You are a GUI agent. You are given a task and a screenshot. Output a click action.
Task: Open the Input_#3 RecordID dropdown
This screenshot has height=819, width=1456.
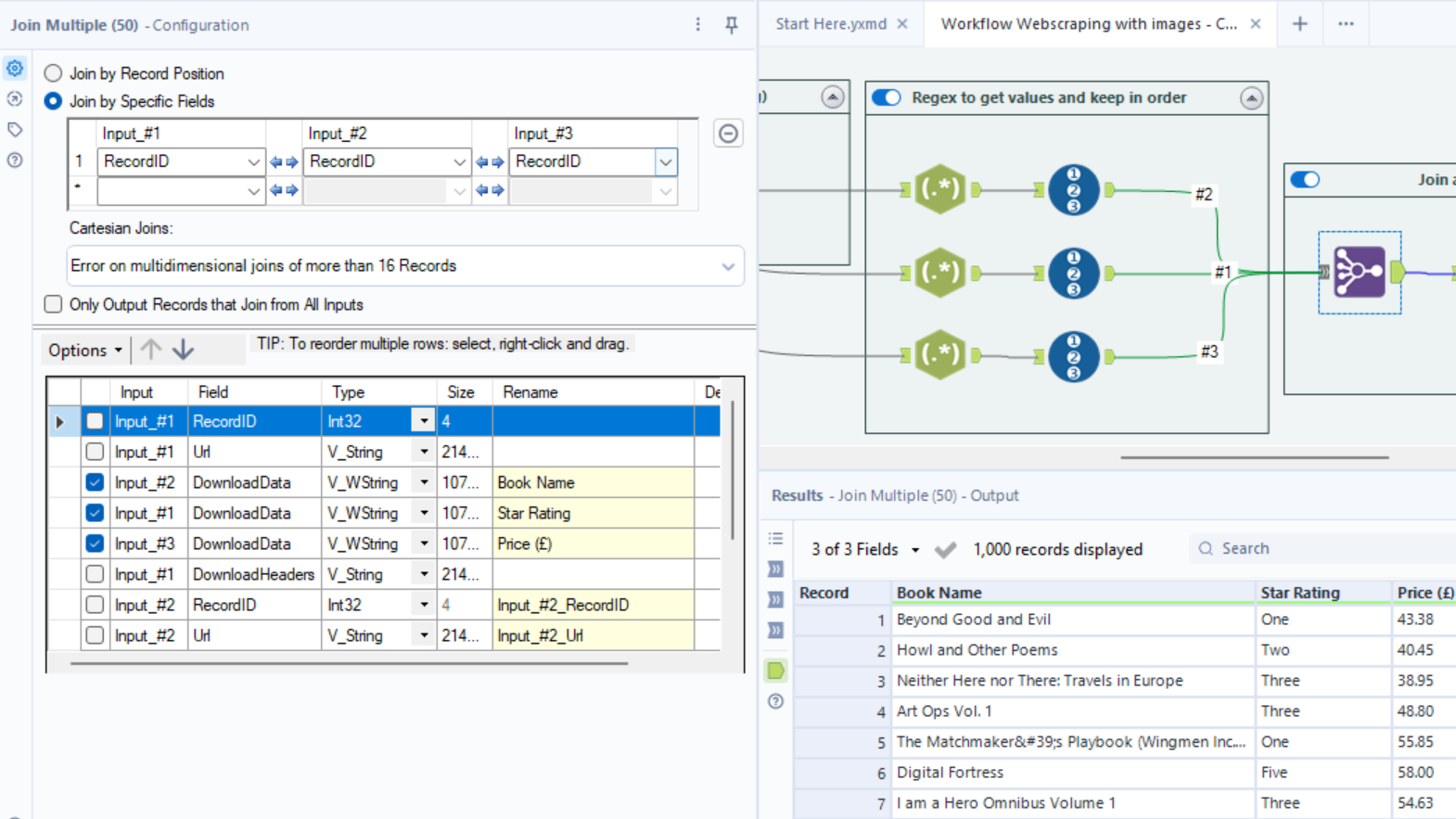(x=665, y=162)
